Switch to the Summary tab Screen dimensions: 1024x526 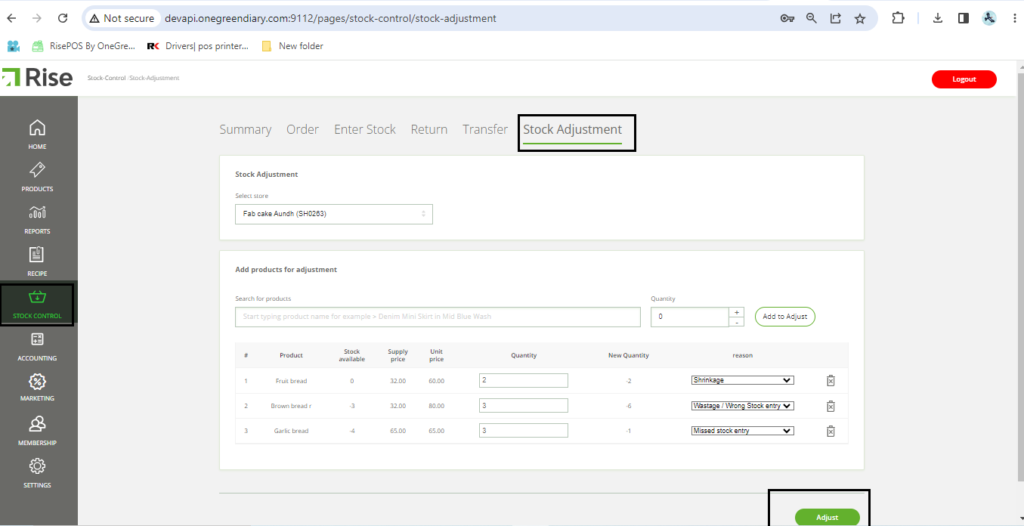(245, 130)
